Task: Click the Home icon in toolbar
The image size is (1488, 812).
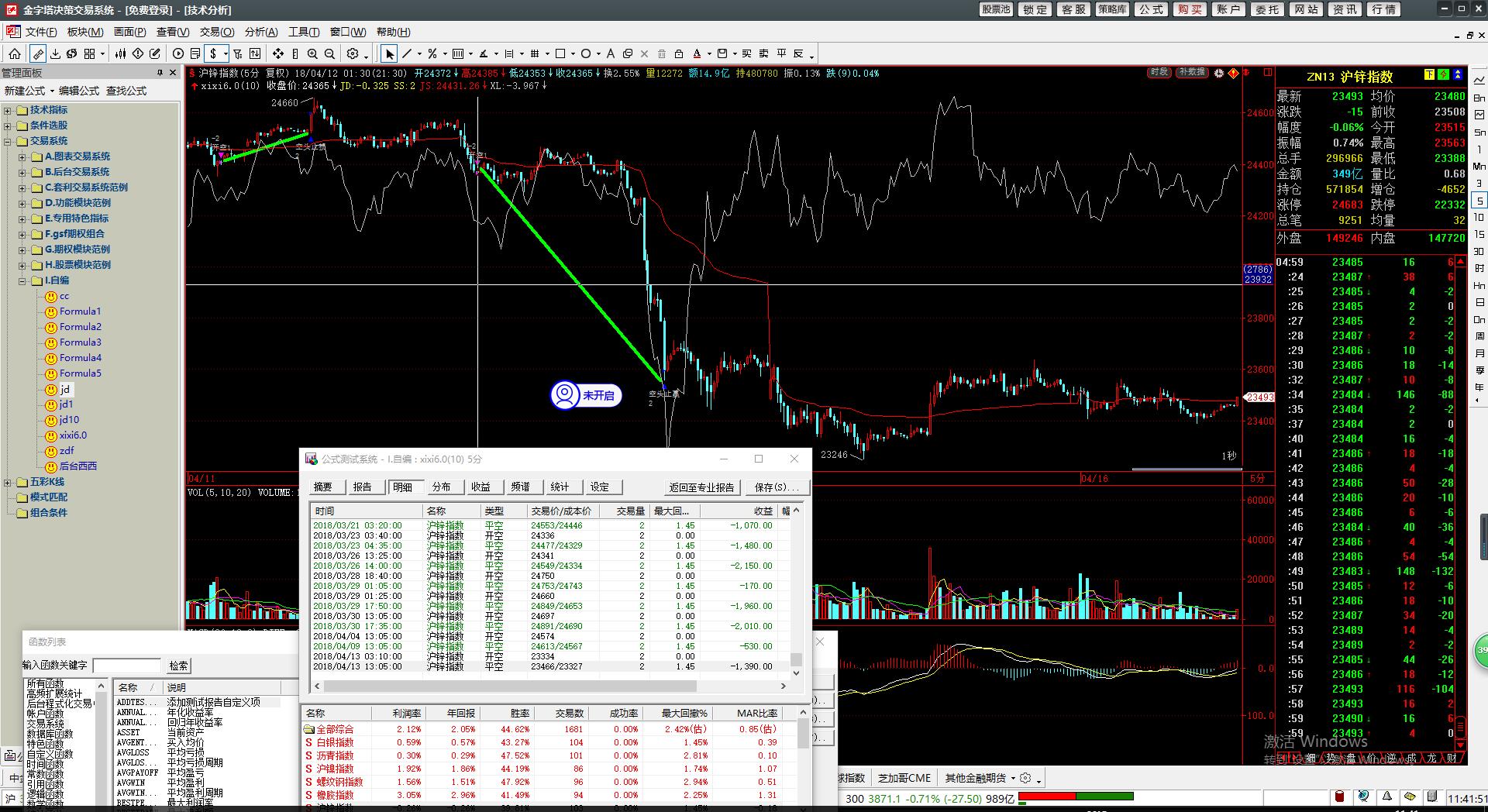Action: point(15,53)
